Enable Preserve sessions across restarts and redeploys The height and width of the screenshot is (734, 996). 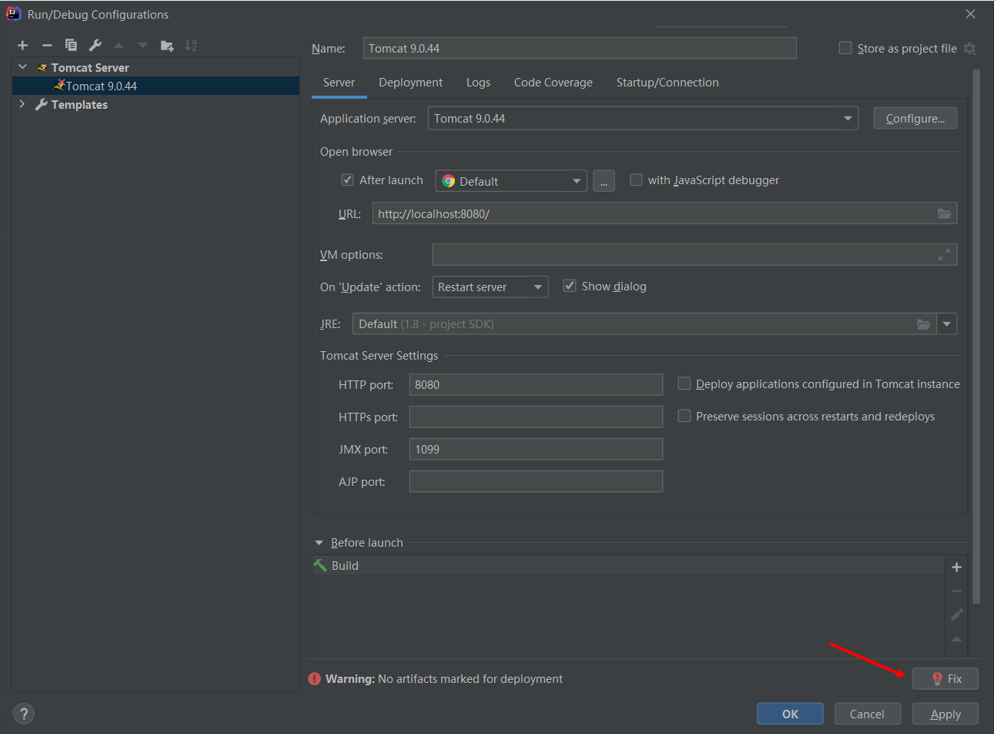(x=684, y=416)
